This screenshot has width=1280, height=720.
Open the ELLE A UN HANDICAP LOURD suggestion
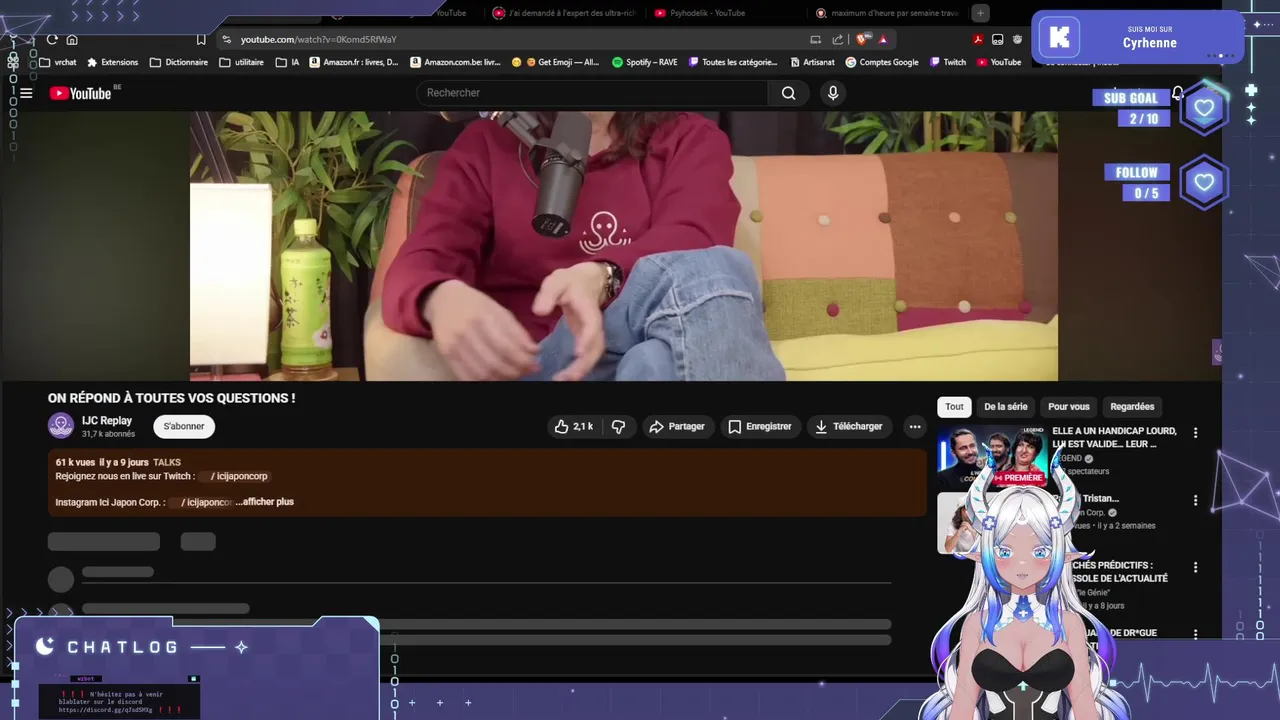click(1114, 437)
